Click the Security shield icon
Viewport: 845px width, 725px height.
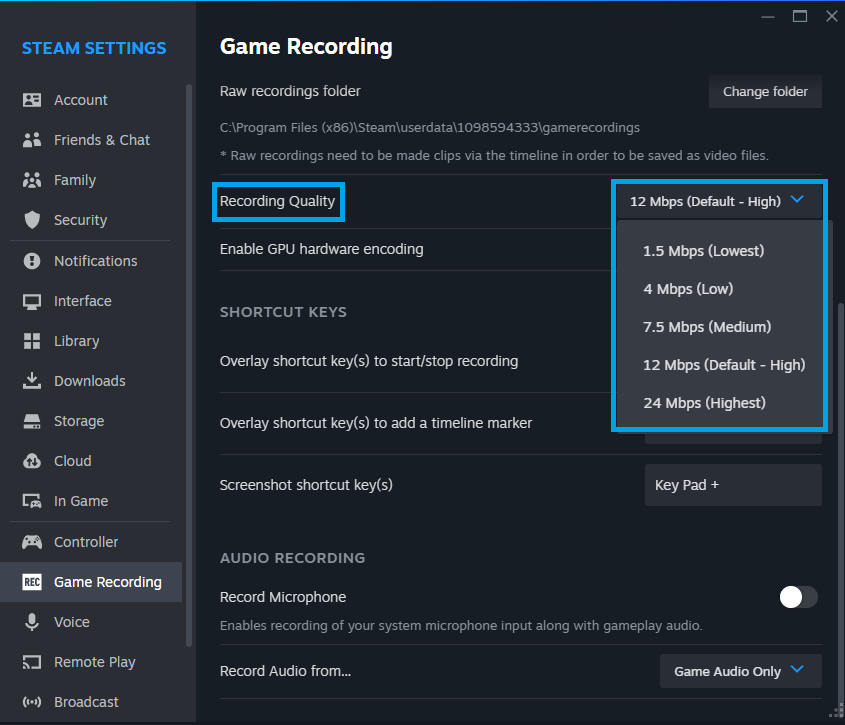point(32,220)
